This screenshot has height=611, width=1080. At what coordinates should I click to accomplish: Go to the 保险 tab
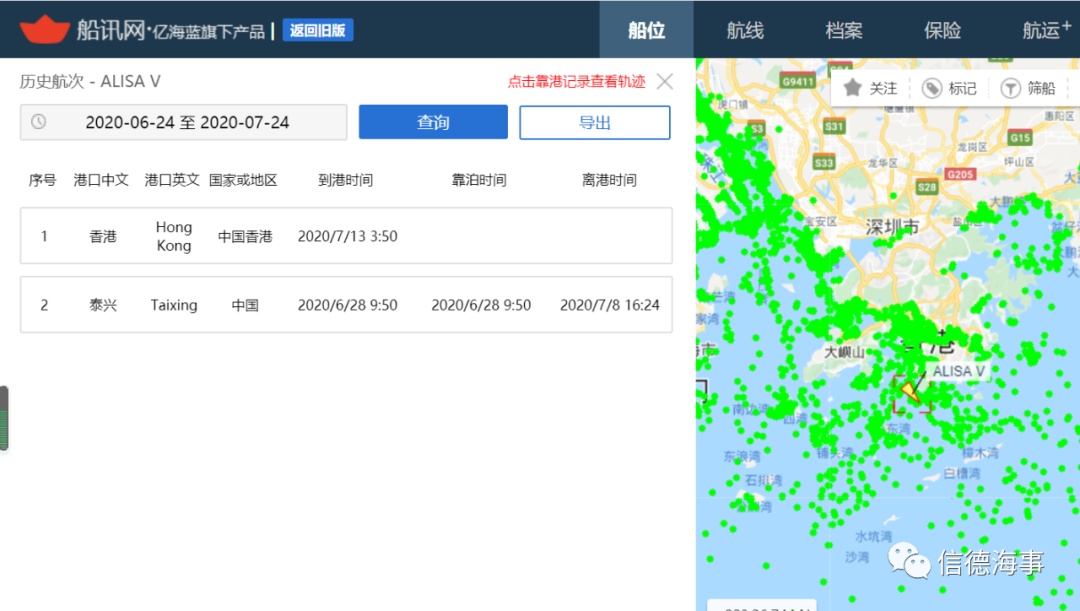tap(942, 30)
